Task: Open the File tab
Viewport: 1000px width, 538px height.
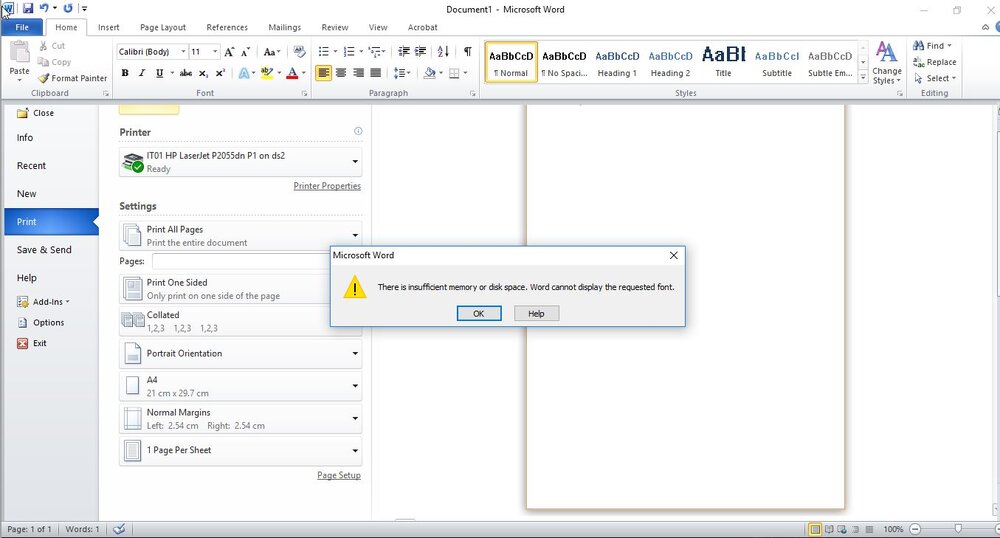Action: tap(22, 27)
